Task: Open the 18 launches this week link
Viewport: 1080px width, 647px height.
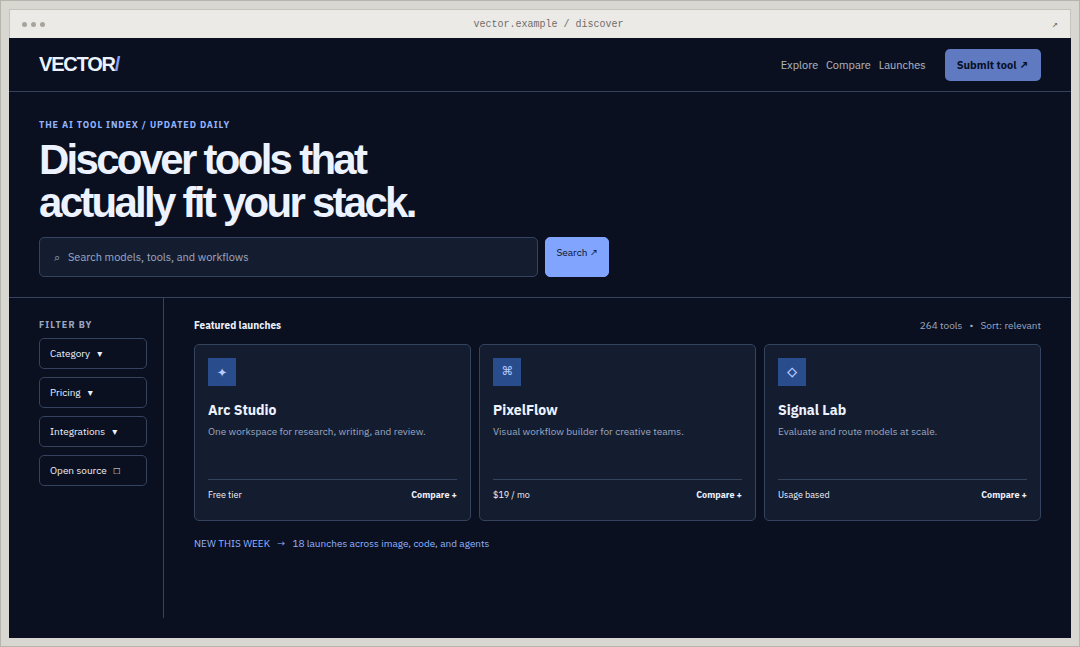Action: [391, 544]
